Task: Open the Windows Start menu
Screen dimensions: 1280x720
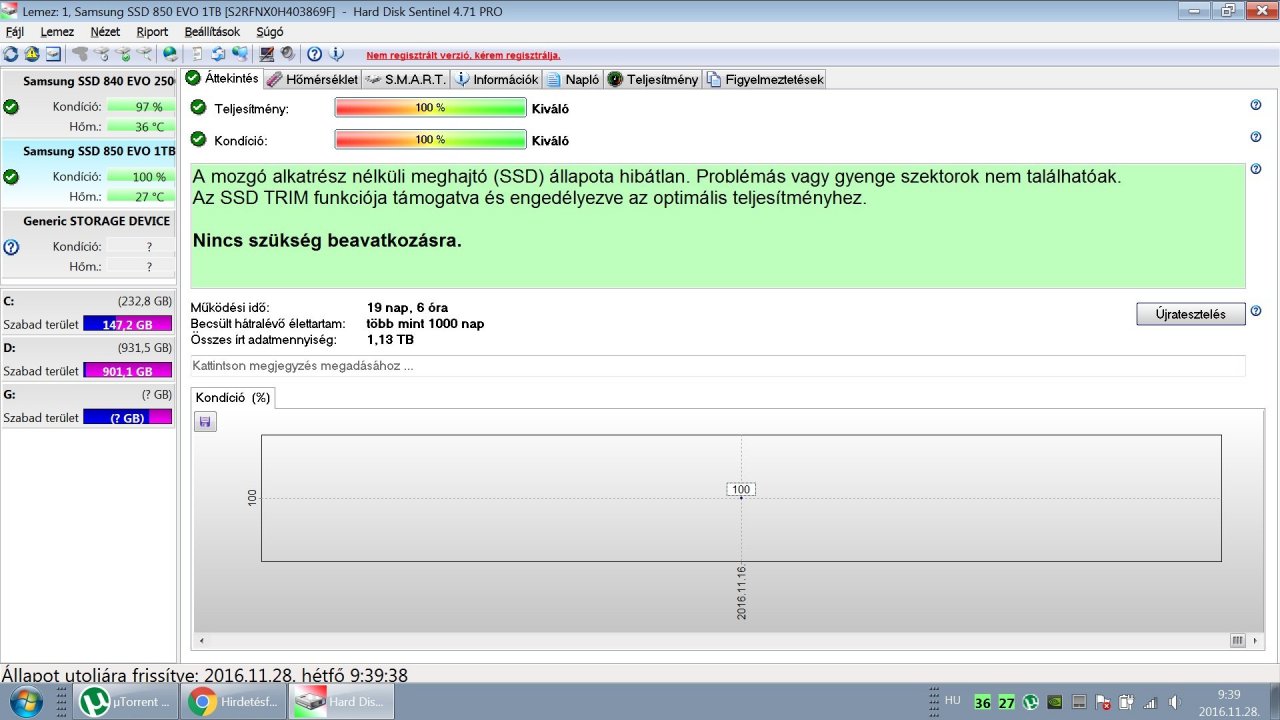Action: click(24, 701)
